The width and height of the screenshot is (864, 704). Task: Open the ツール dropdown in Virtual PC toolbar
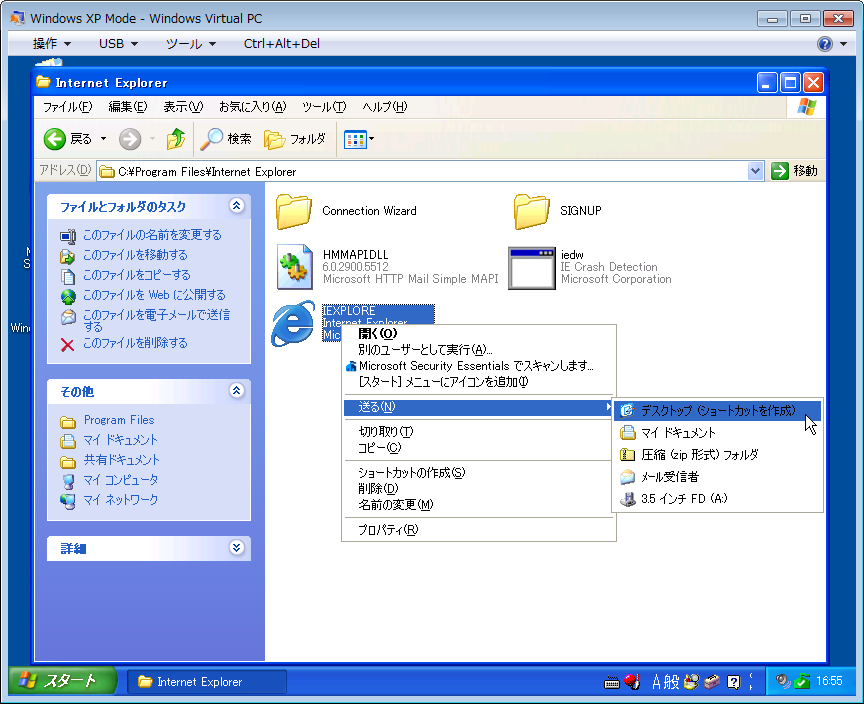coord(191,44)
